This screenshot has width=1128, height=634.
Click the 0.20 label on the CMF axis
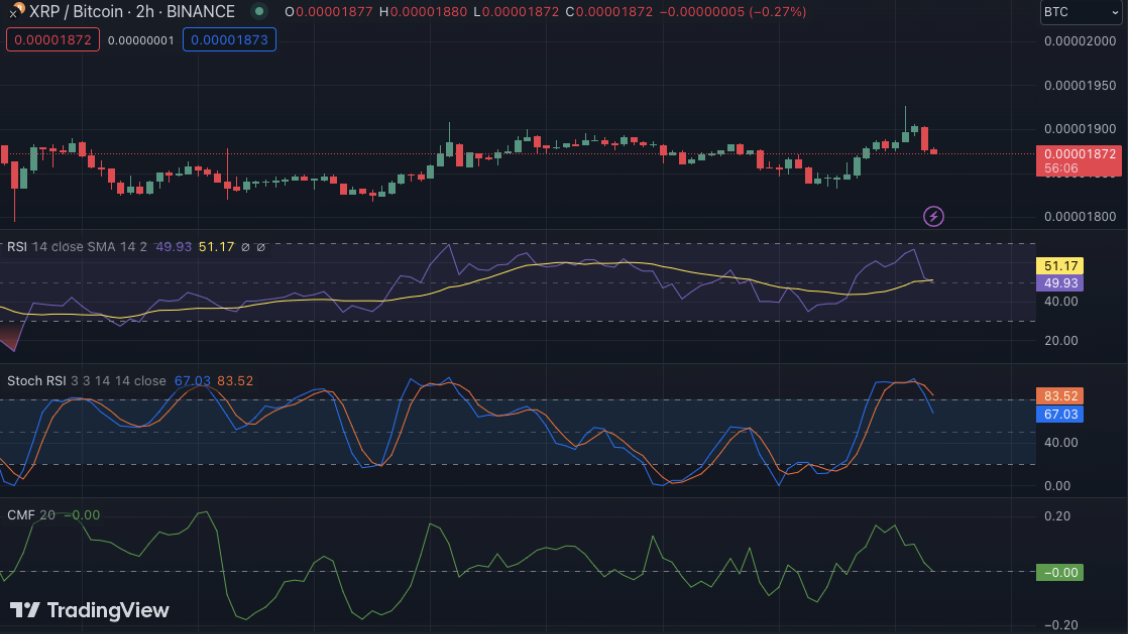1058,516
